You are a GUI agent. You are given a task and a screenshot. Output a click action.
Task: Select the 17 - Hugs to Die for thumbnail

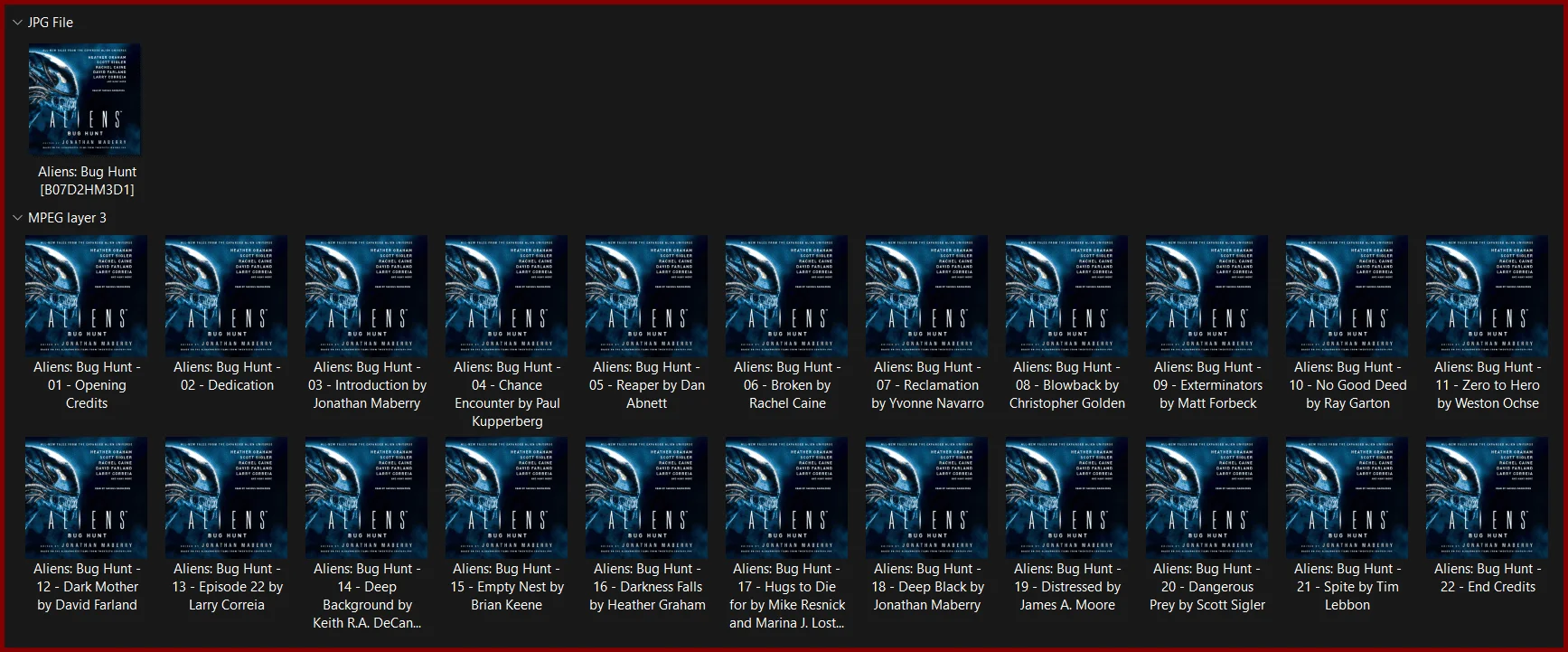point(787,498)
